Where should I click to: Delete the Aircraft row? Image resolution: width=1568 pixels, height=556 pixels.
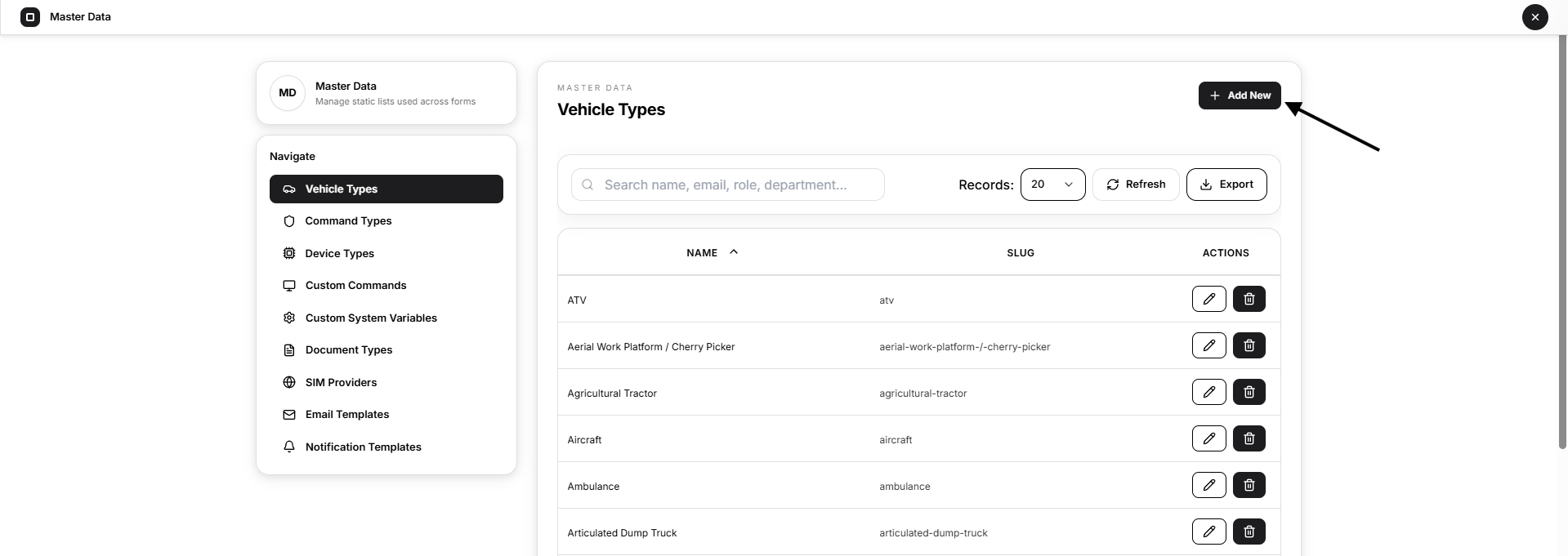1249,438
